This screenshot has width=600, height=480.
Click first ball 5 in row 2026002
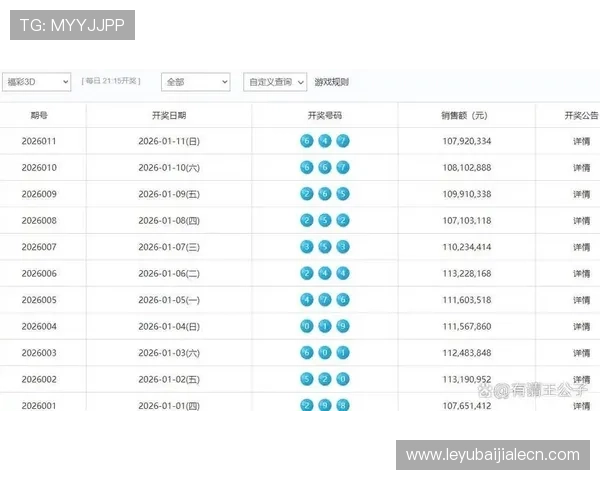[307, 379]
